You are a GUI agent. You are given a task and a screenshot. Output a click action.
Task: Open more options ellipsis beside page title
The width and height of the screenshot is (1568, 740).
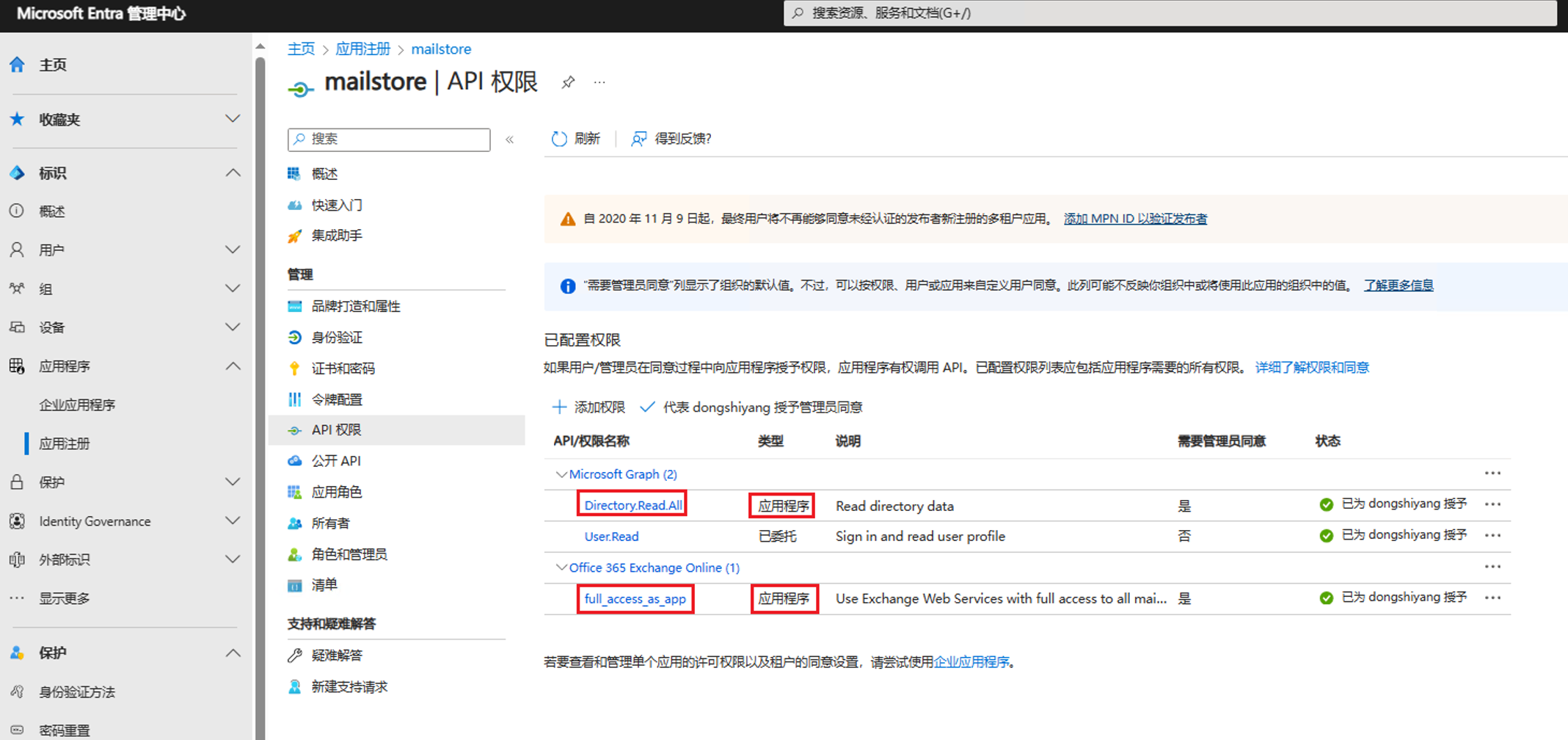[x=599, y=82]
